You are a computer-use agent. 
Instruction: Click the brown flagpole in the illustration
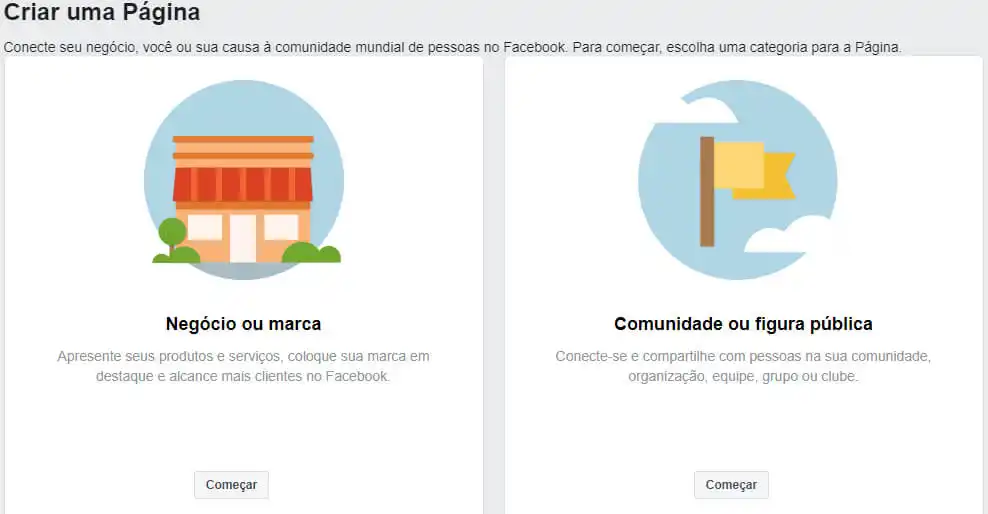[x=707, y=191]
